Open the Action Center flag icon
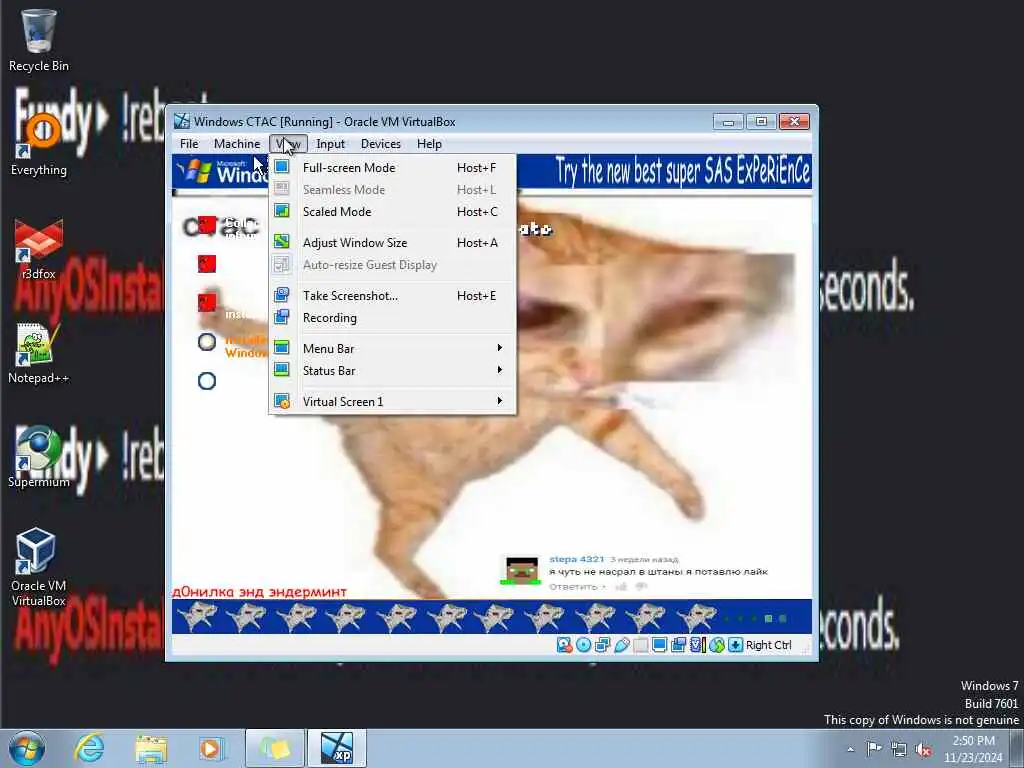 click(x=874, y=748)
